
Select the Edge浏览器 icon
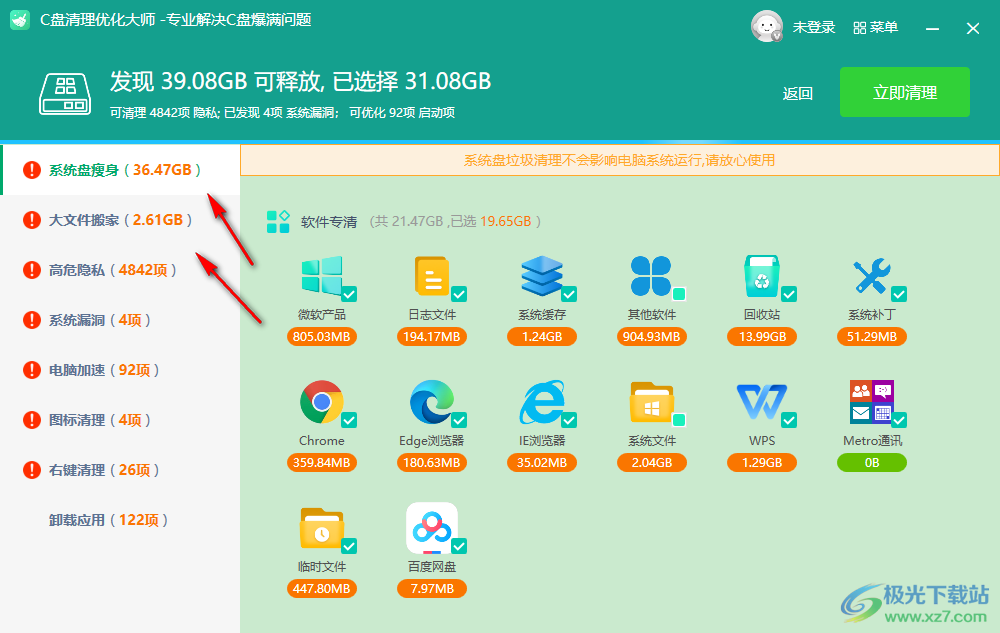click(431, 402)
